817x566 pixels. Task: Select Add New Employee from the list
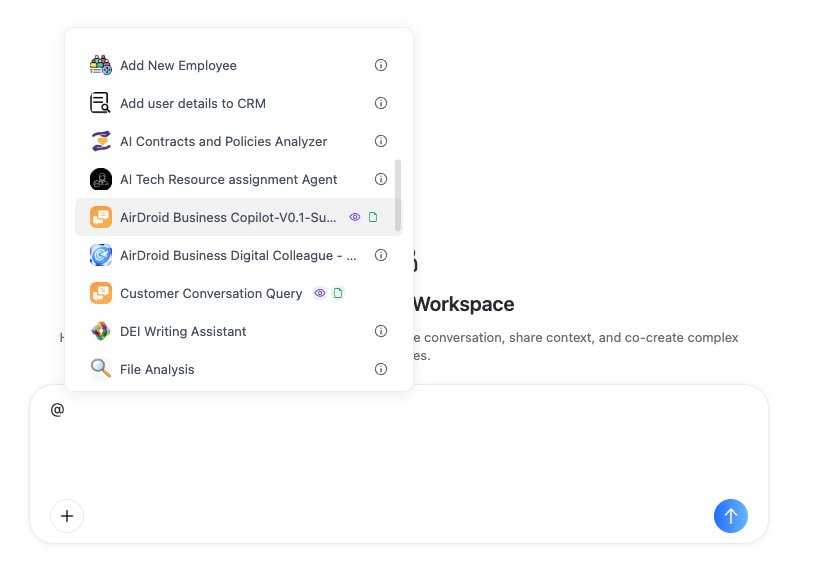click(x=239, y=65)
